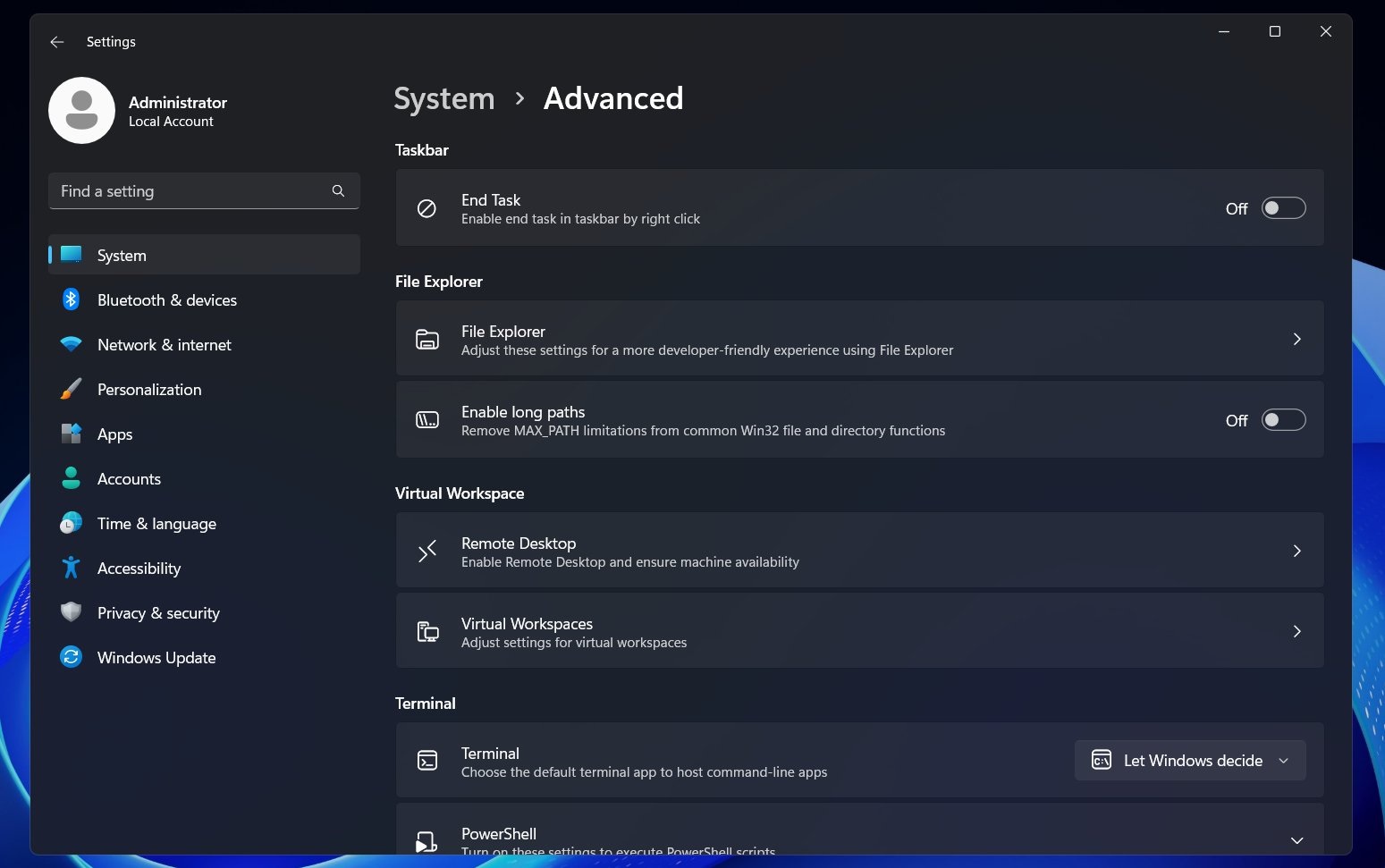The width and height of the screenshot is (1385, 868).
Task: Click the Terminal app icon
Action: (427, 760)
